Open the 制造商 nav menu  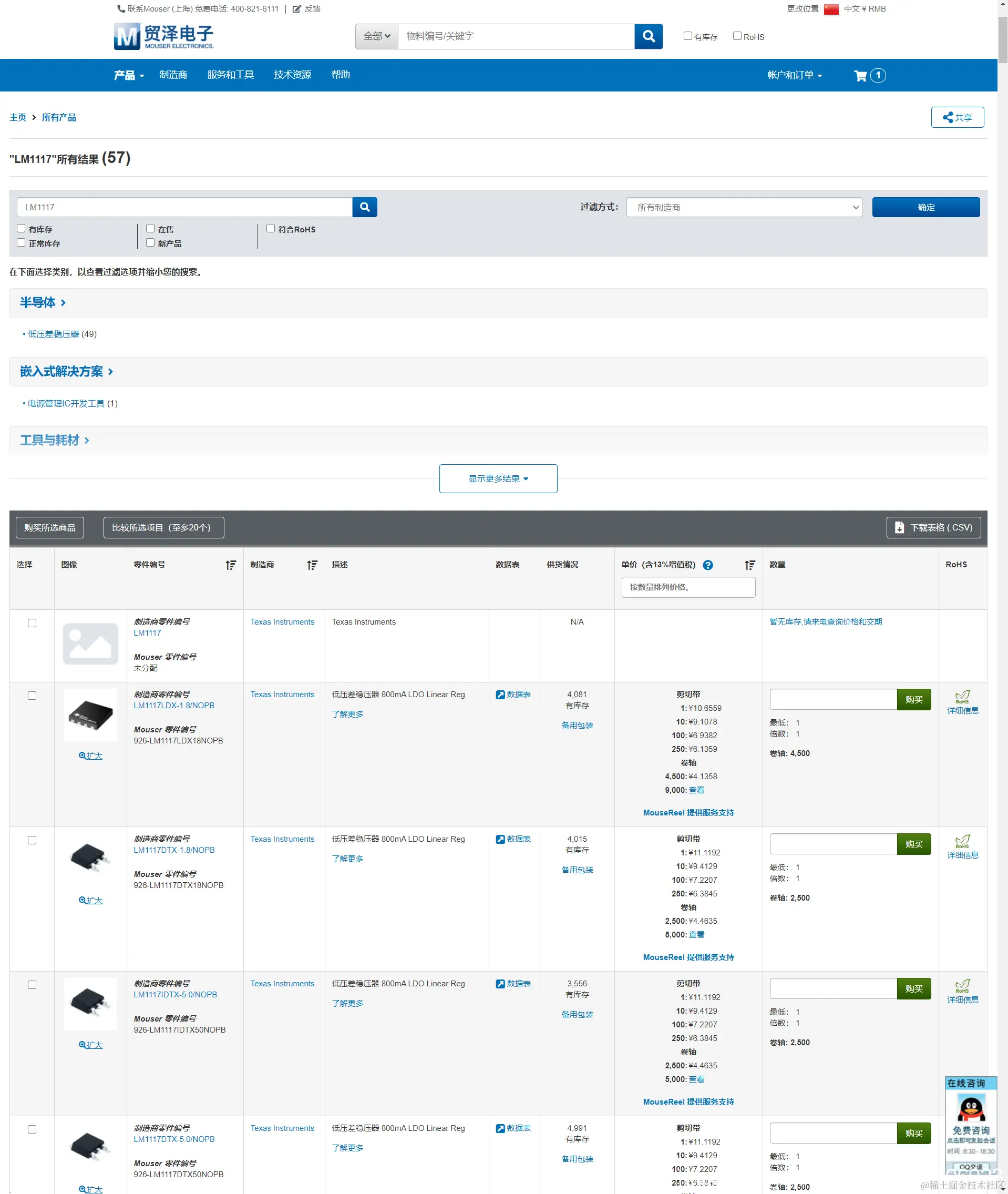click(173, 75)
